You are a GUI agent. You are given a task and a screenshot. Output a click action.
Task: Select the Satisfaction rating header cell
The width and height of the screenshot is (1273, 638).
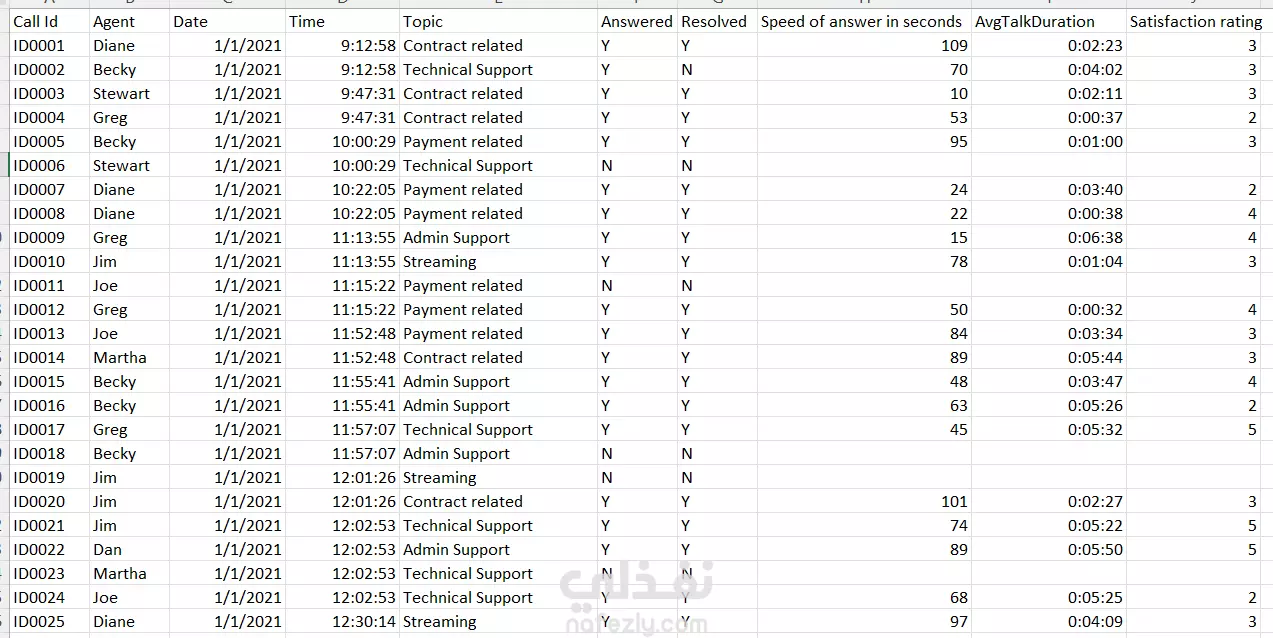point(1199,21)
